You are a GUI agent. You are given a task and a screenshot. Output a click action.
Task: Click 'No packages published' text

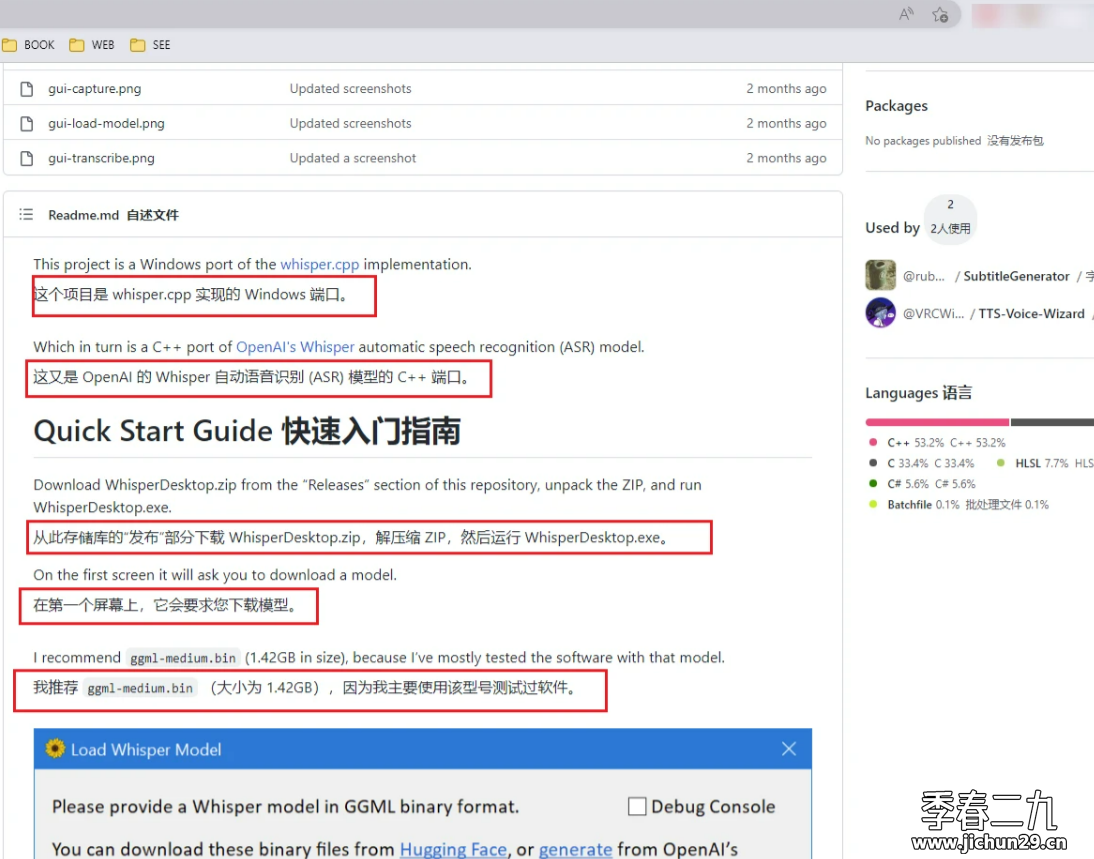pyautogui.click(x=923, y=141)
